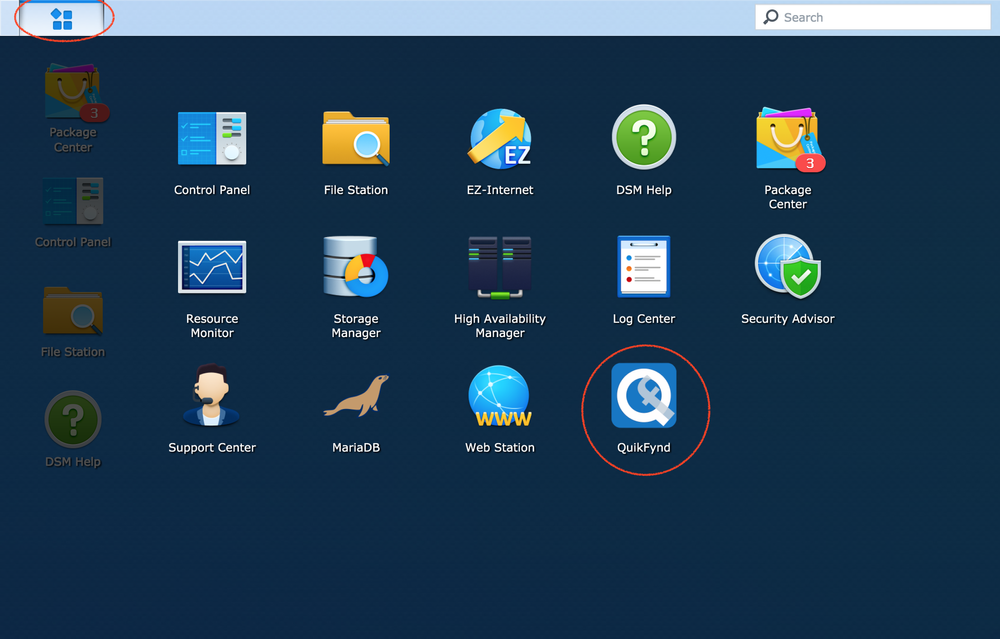The height and width of the screenshot is (639, 1000).
Task: Open Support Center
Action: [212, 409]
